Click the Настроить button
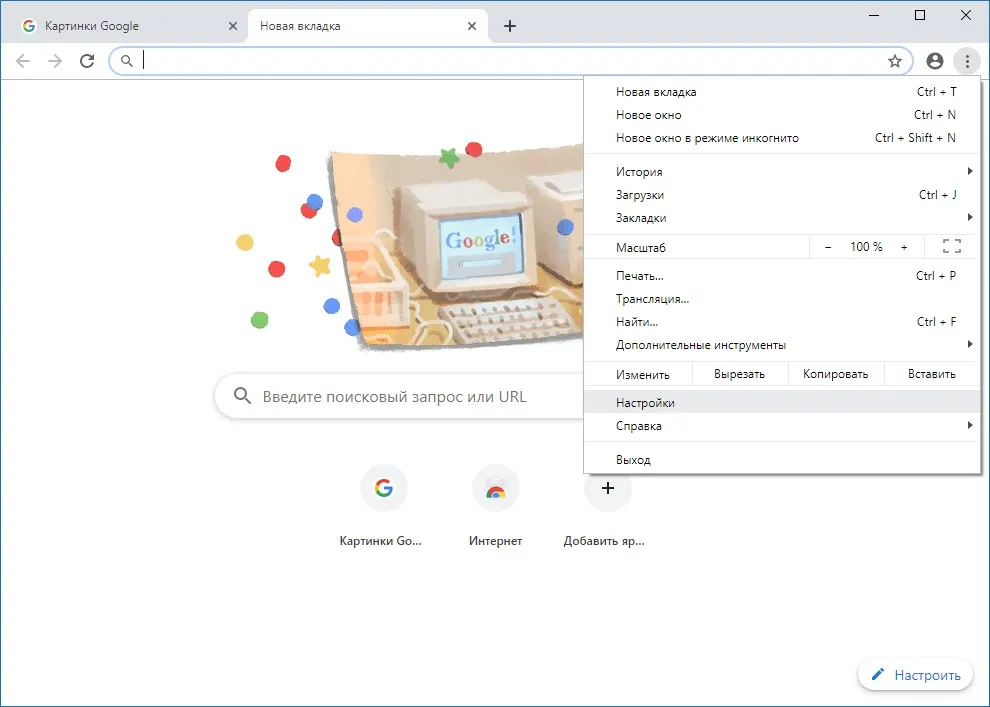990x707 pixels. 915,675
